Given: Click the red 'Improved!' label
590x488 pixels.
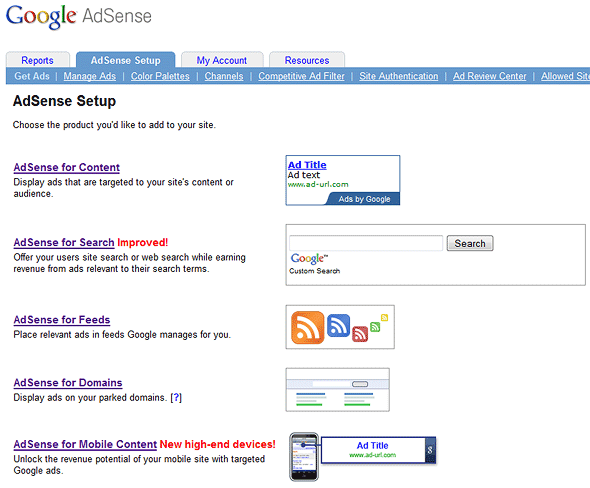Looking at the screenshot, I should 143,243.
